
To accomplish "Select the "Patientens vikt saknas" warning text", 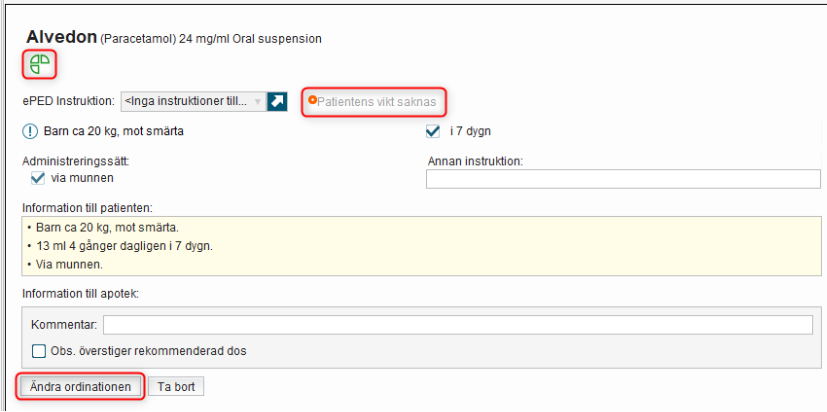I will (376, 101).
